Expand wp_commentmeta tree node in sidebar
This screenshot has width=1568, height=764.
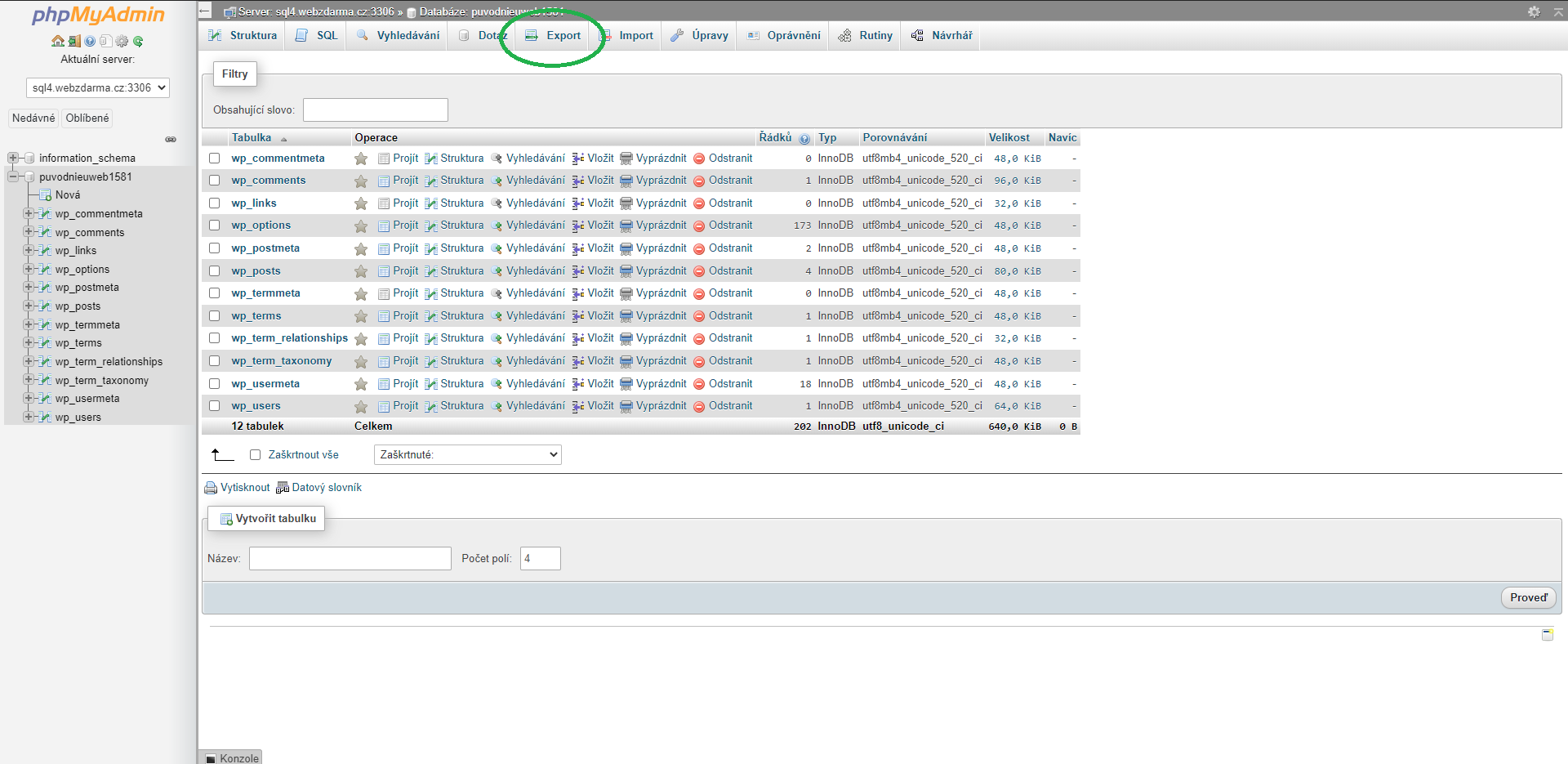click(x=29, y=214)
